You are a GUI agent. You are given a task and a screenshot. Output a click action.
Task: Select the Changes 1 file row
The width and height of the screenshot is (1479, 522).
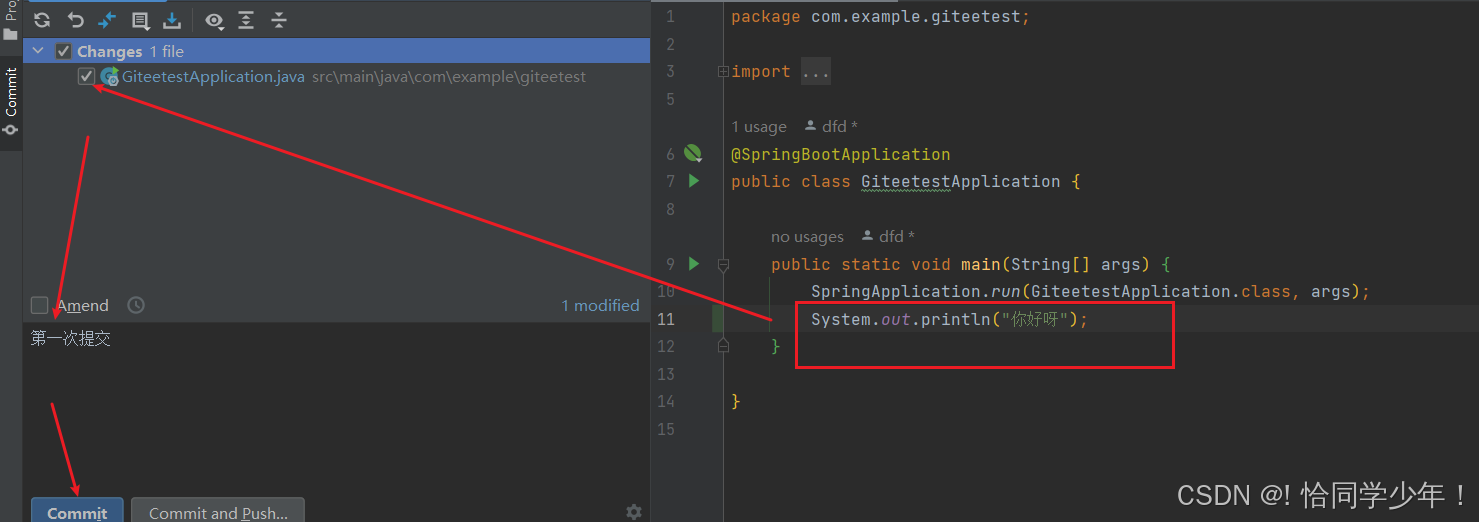tap(336, 51)
